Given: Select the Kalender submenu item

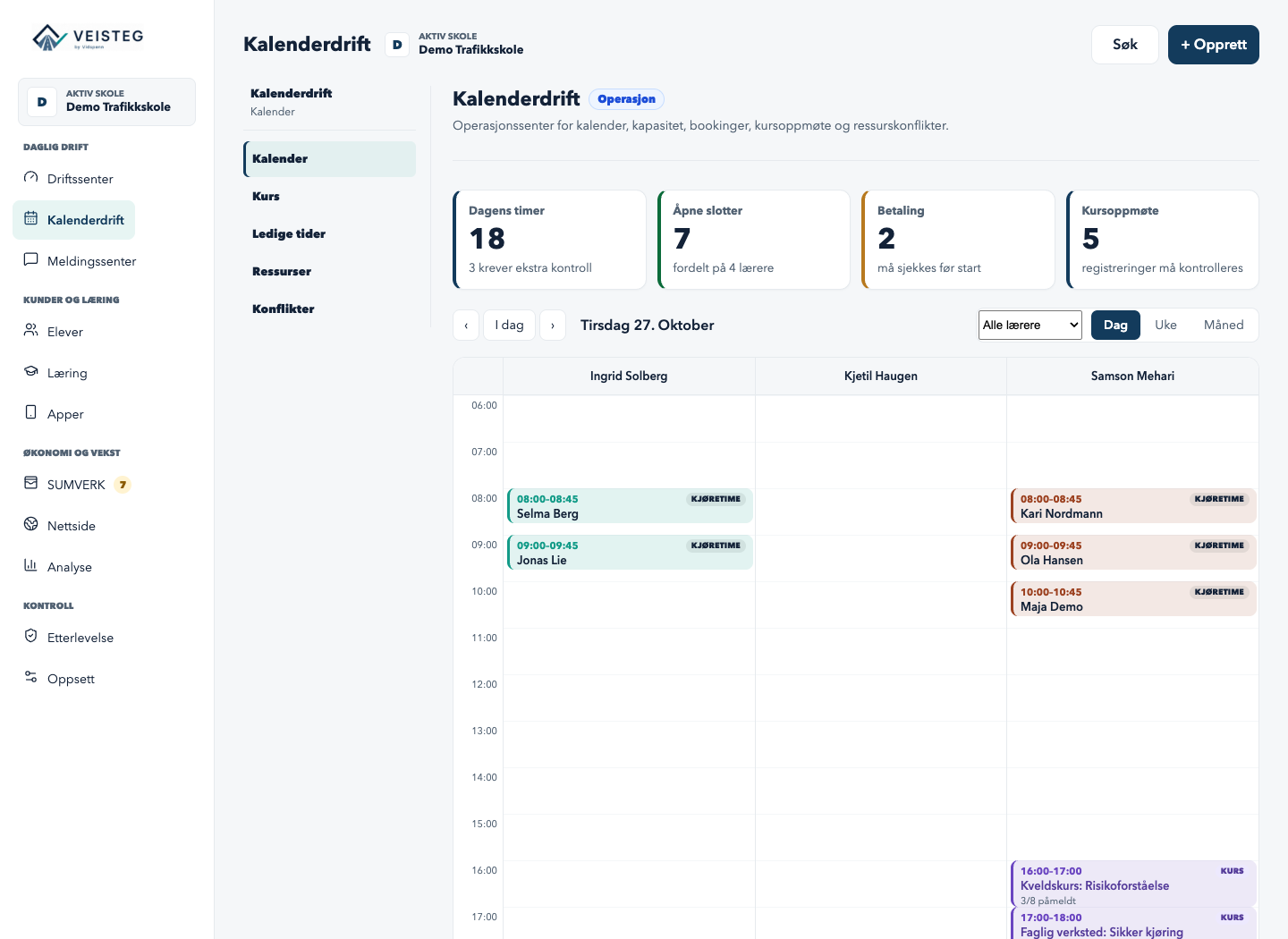Looking at the screenshot, I should click(x=329, y=159).
